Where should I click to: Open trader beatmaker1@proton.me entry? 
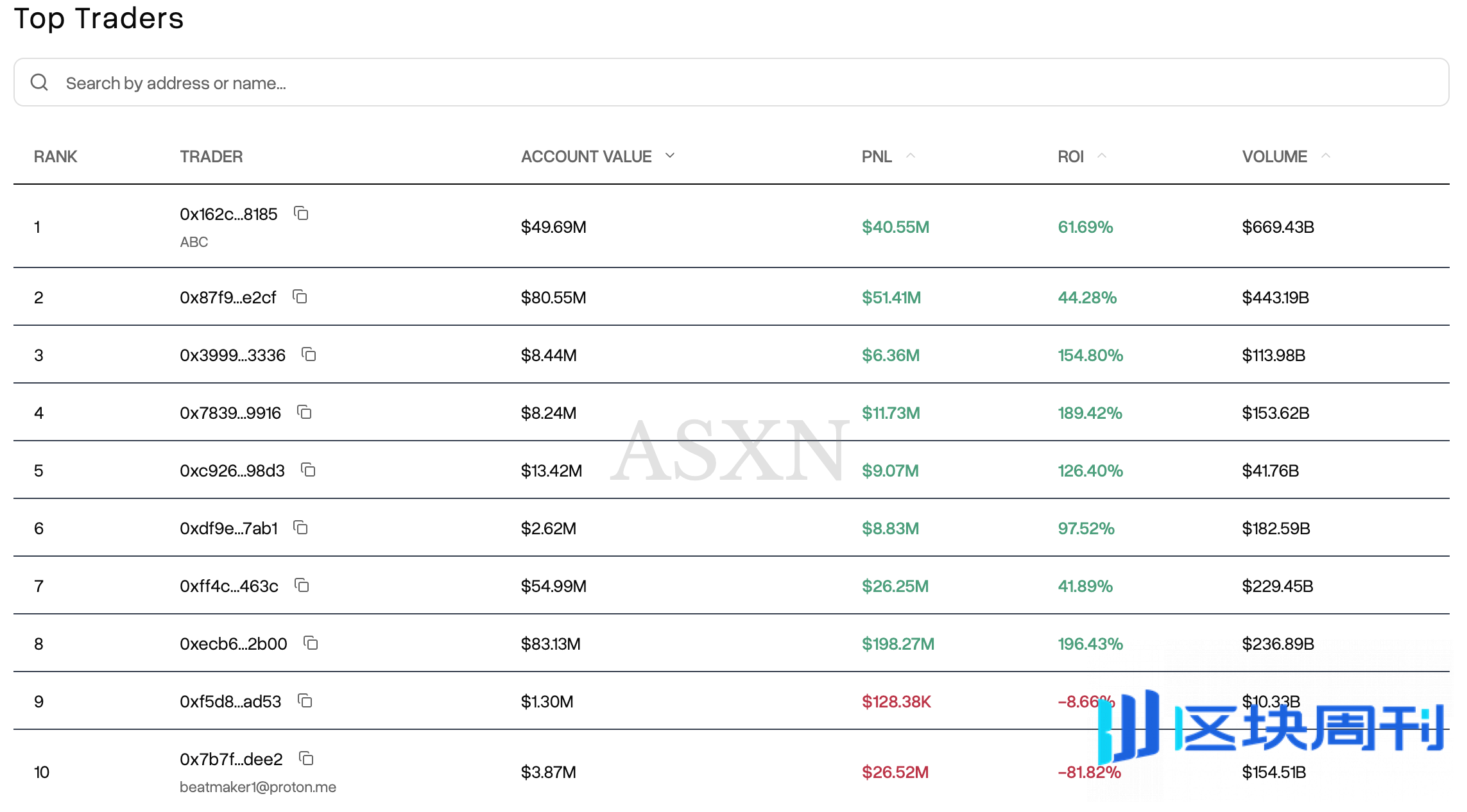257,787
